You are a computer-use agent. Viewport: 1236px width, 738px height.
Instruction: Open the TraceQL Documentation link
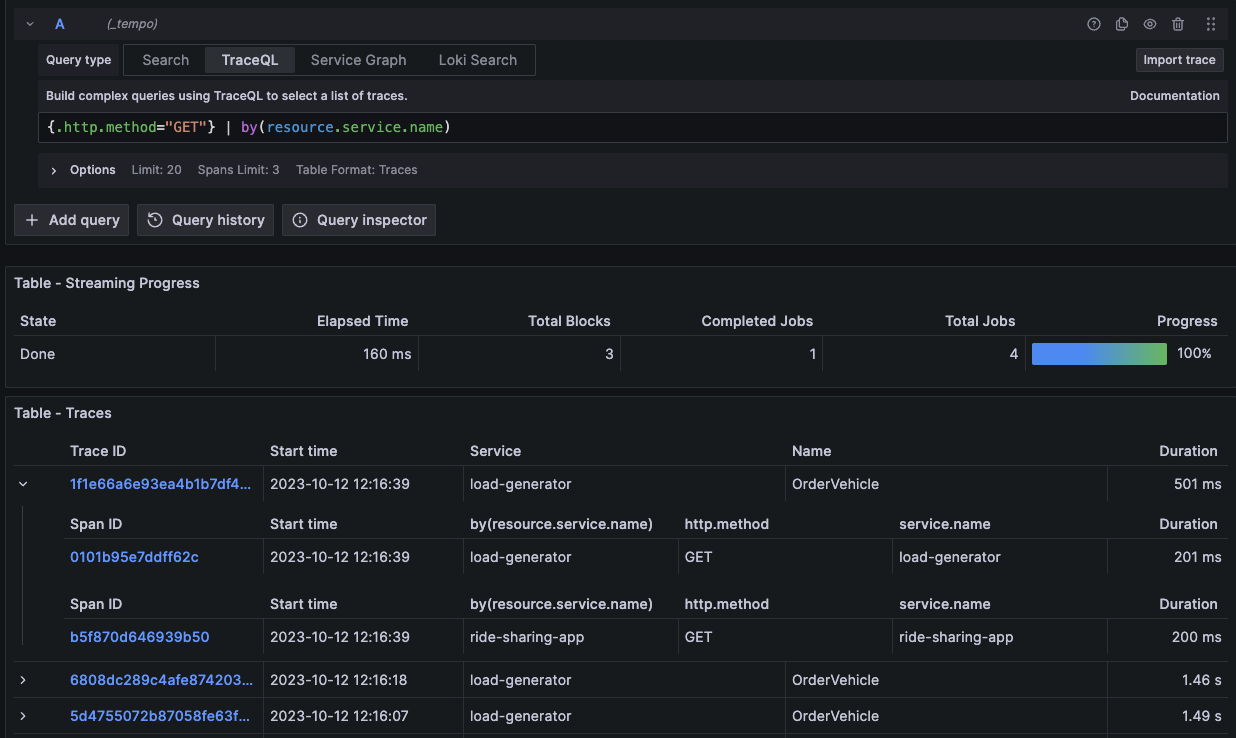tap(1174, 95)
